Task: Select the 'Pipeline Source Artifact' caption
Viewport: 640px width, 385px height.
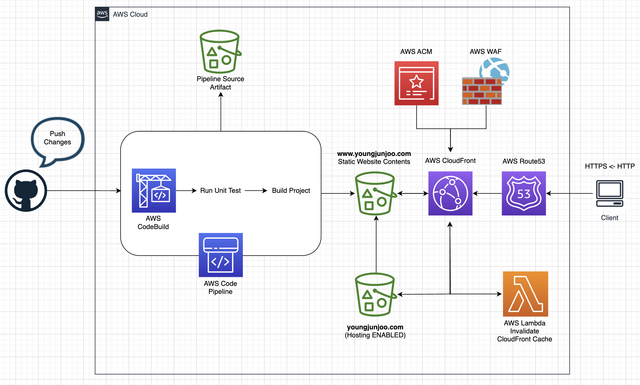Action: [x=220, y=83]
